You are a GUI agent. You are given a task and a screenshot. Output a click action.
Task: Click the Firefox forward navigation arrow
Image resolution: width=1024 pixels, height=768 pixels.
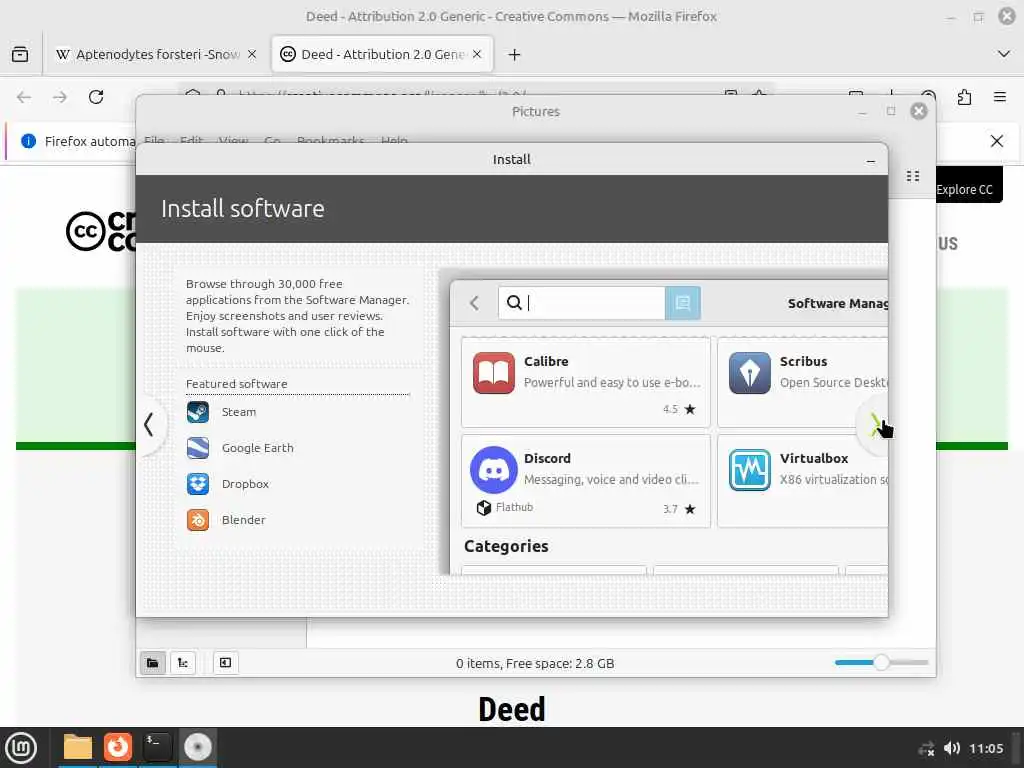click(60, 97)
